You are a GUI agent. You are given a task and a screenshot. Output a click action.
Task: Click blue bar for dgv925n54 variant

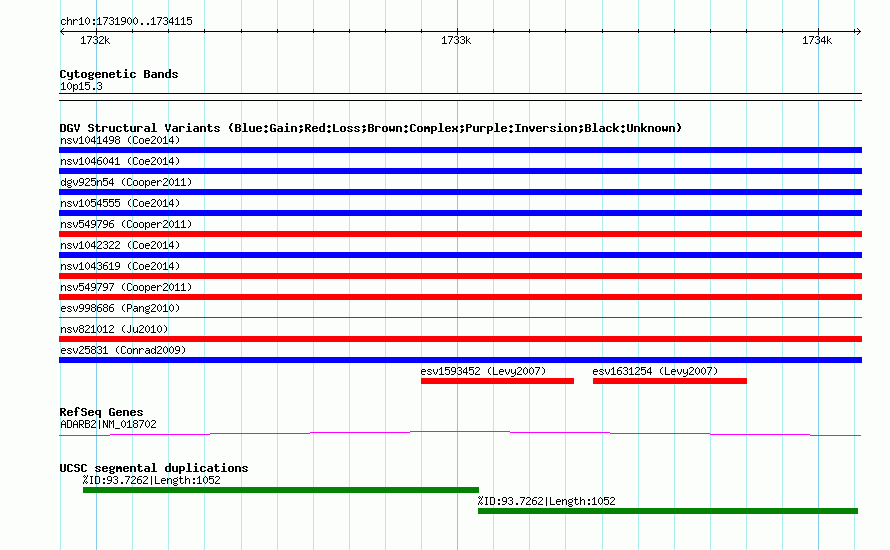pos(460,192)
